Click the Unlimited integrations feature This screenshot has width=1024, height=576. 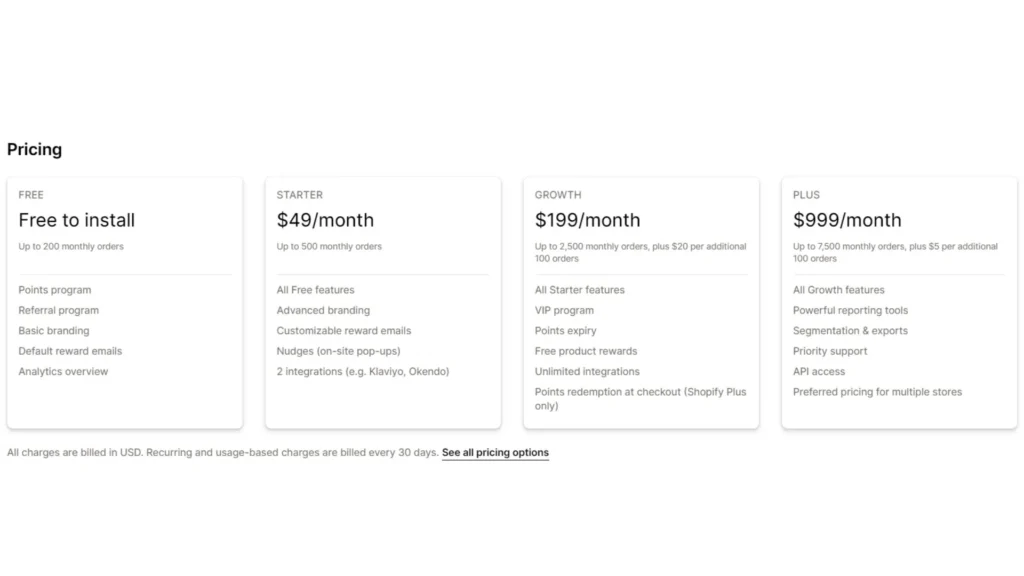pos(586,371)
